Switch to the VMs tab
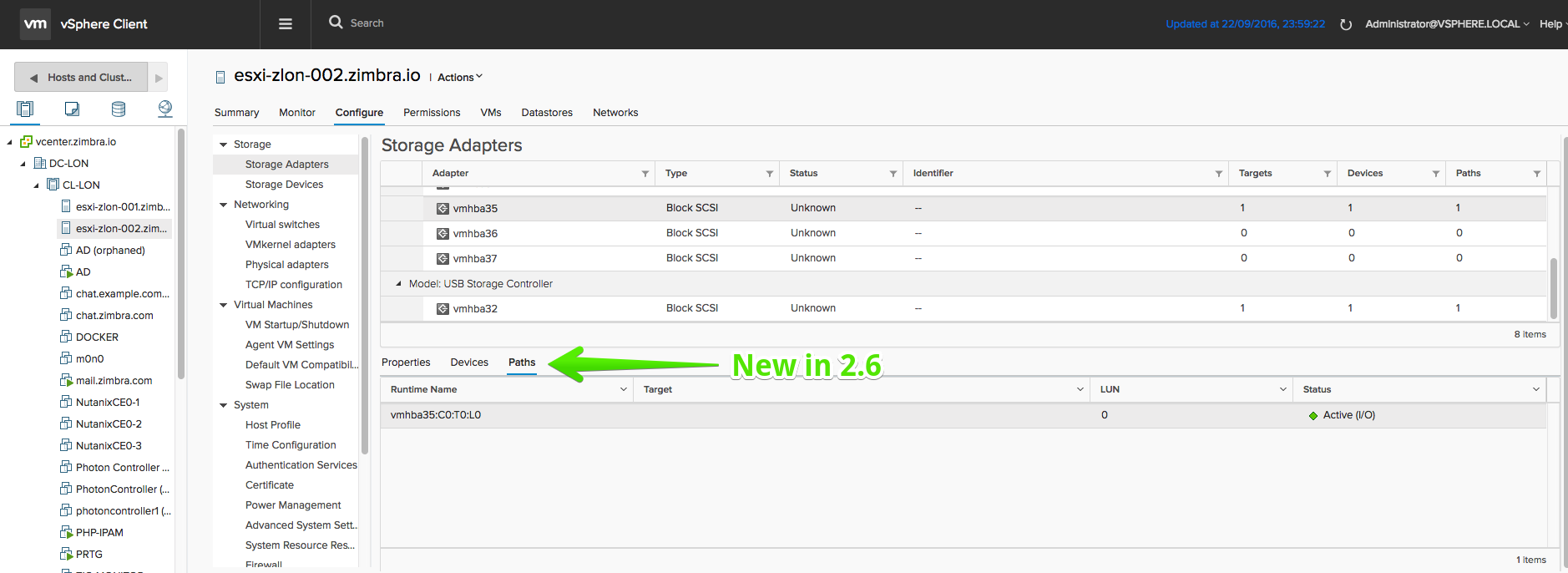The height and width of the screenshot is (573, 1568). [491, 113]
